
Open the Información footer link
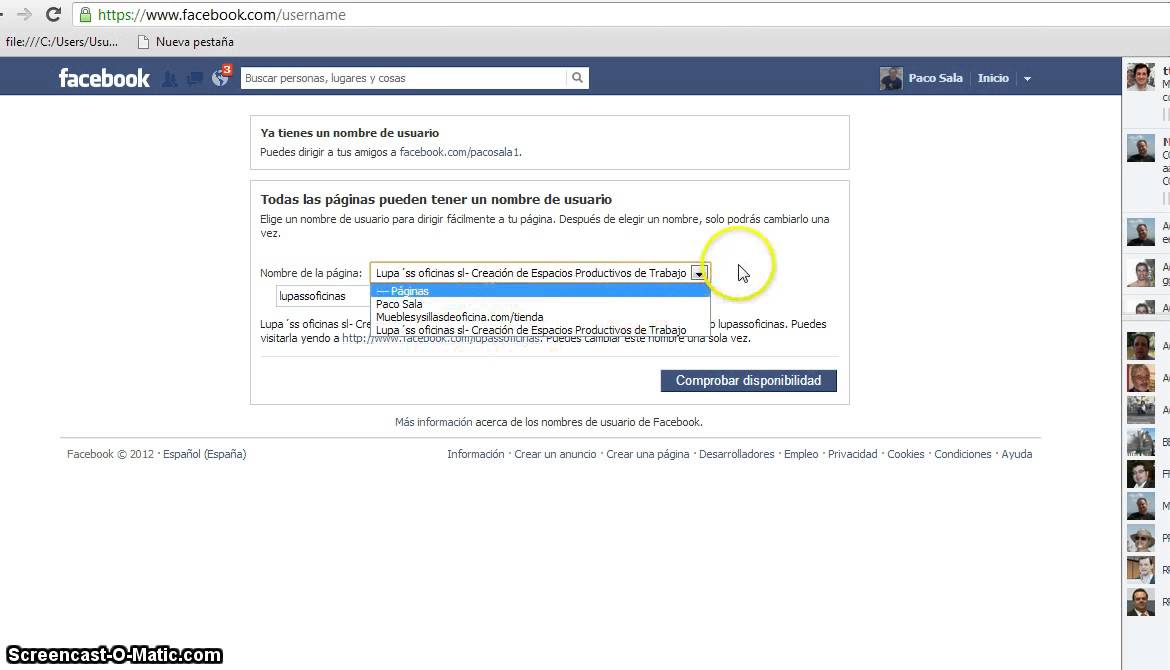click(x=475, y=454)
